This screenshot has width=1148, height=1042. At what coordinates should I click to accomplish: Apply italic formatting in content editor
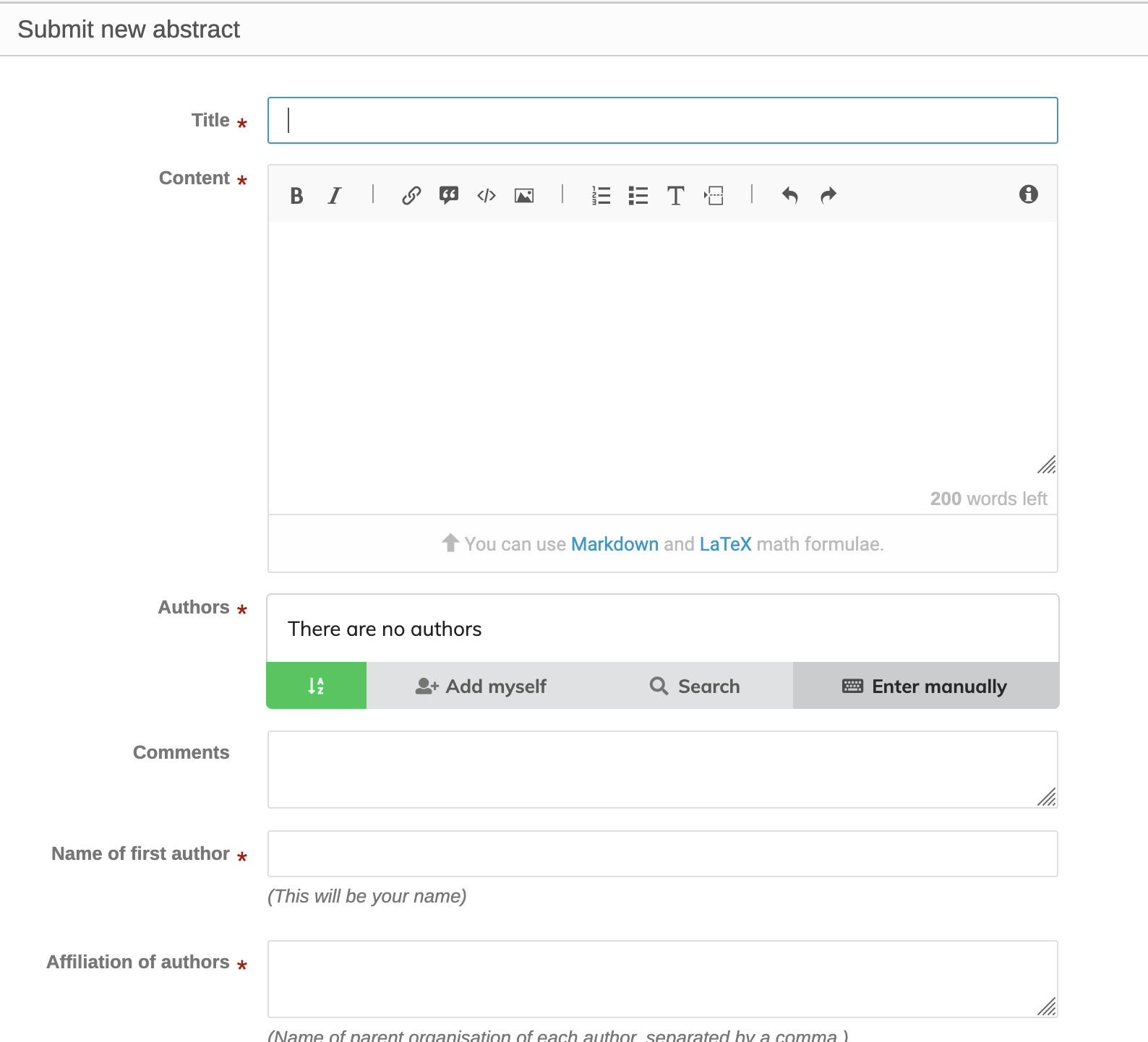334,196
